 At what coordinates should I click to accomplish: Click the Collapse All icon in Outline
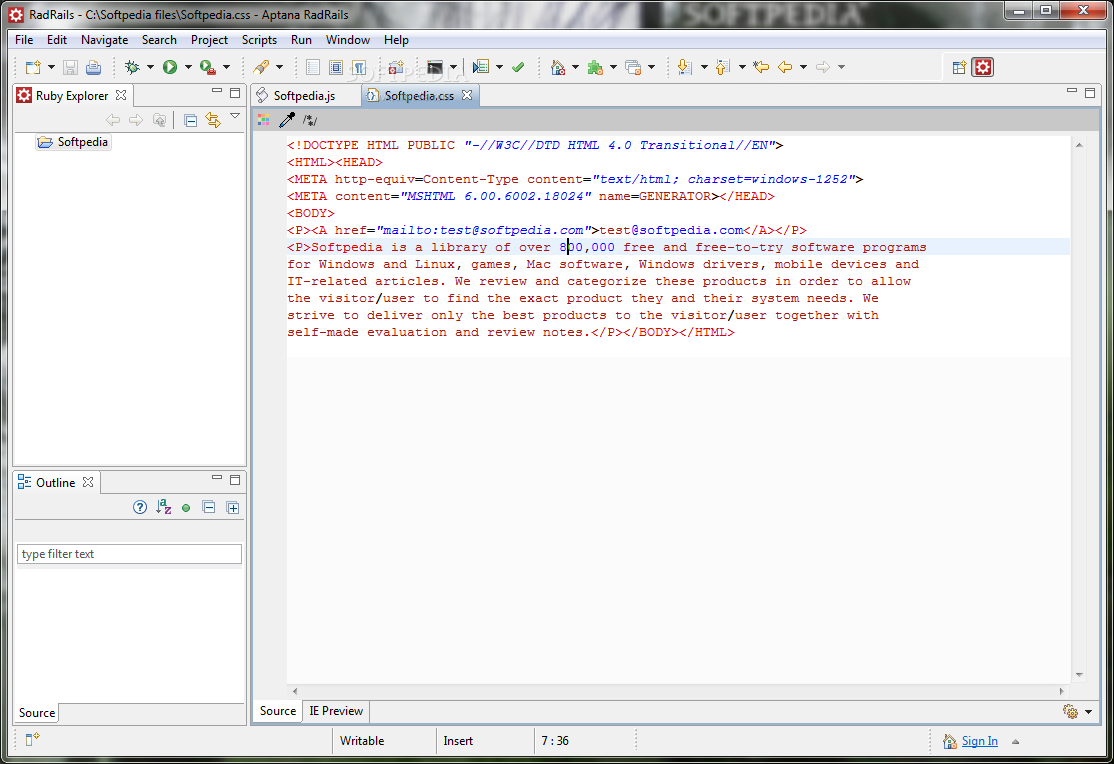(x=209, y=507)
